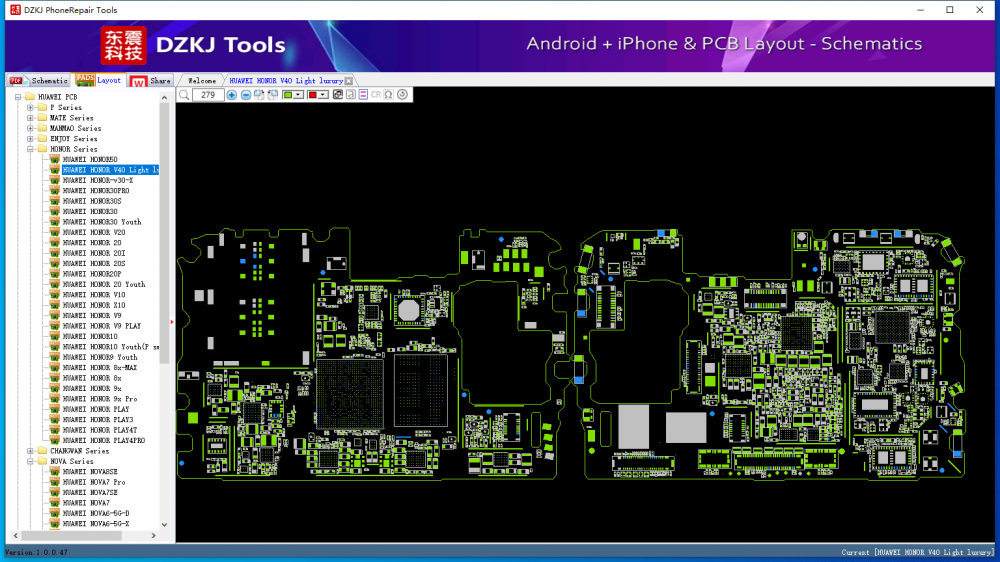Open the green color dropdown
Screen dimensions: 1000x562
pyautogui.click(x=299, y=95)
